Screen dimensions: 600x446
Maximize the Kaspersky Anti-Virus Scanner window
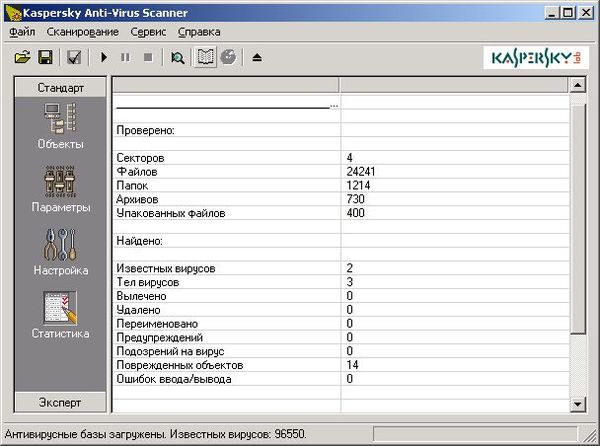tap(568, 13)
